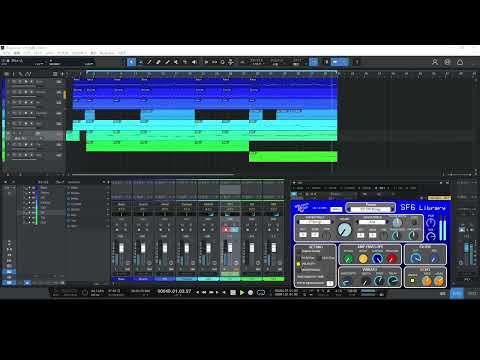The width and height of the screenshot is (480, 360).
Task: Click the time display in transport bar
Action: pos(174,291)
